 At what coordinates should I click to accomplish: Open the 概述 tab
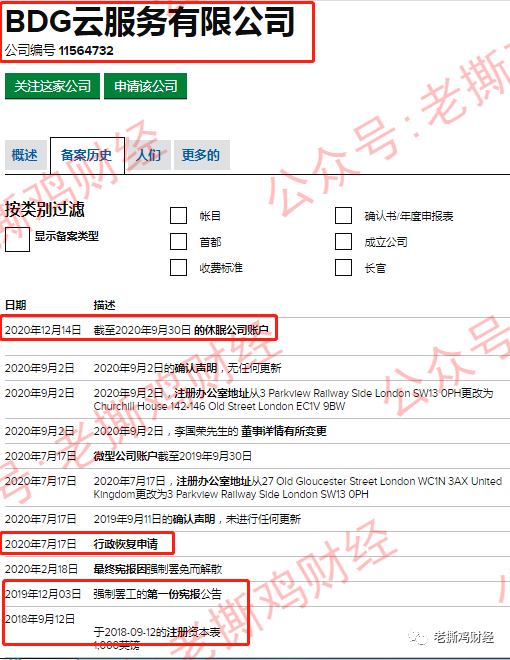[x=25, y=155]
